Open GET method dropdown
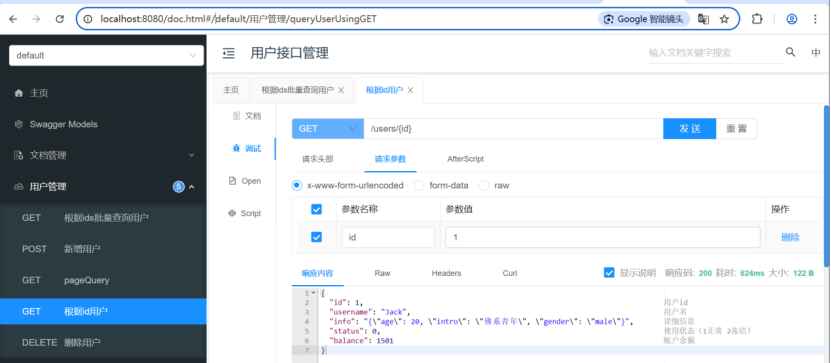The width and height of the screenshot is (831, 363). tap(328, 129)
